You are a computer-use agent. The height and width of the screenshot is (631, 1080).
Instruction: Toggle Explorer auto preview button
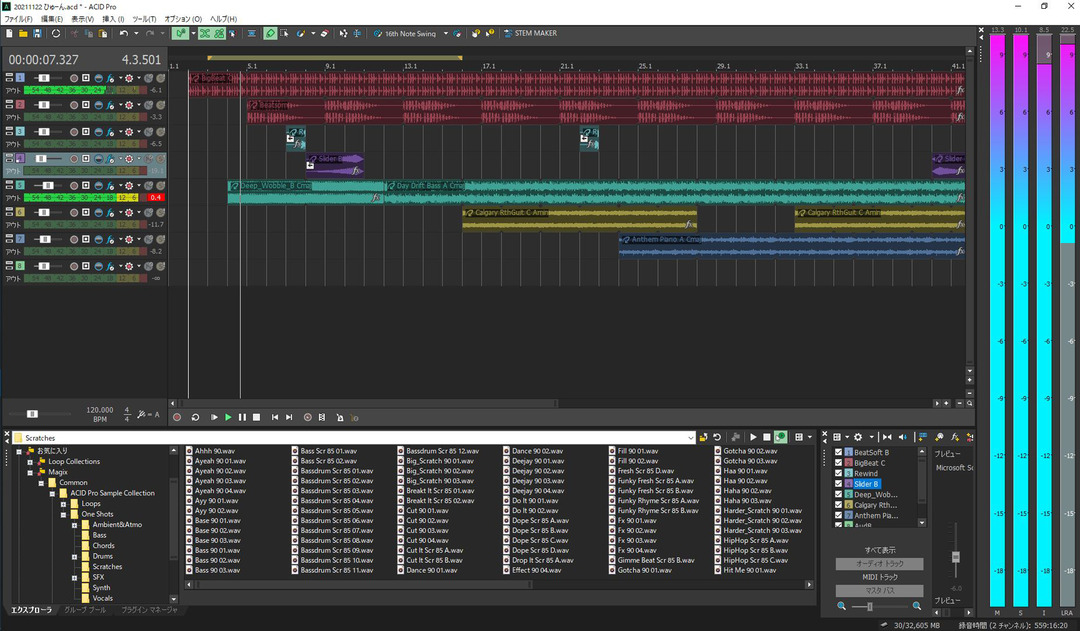click(780, 437)
